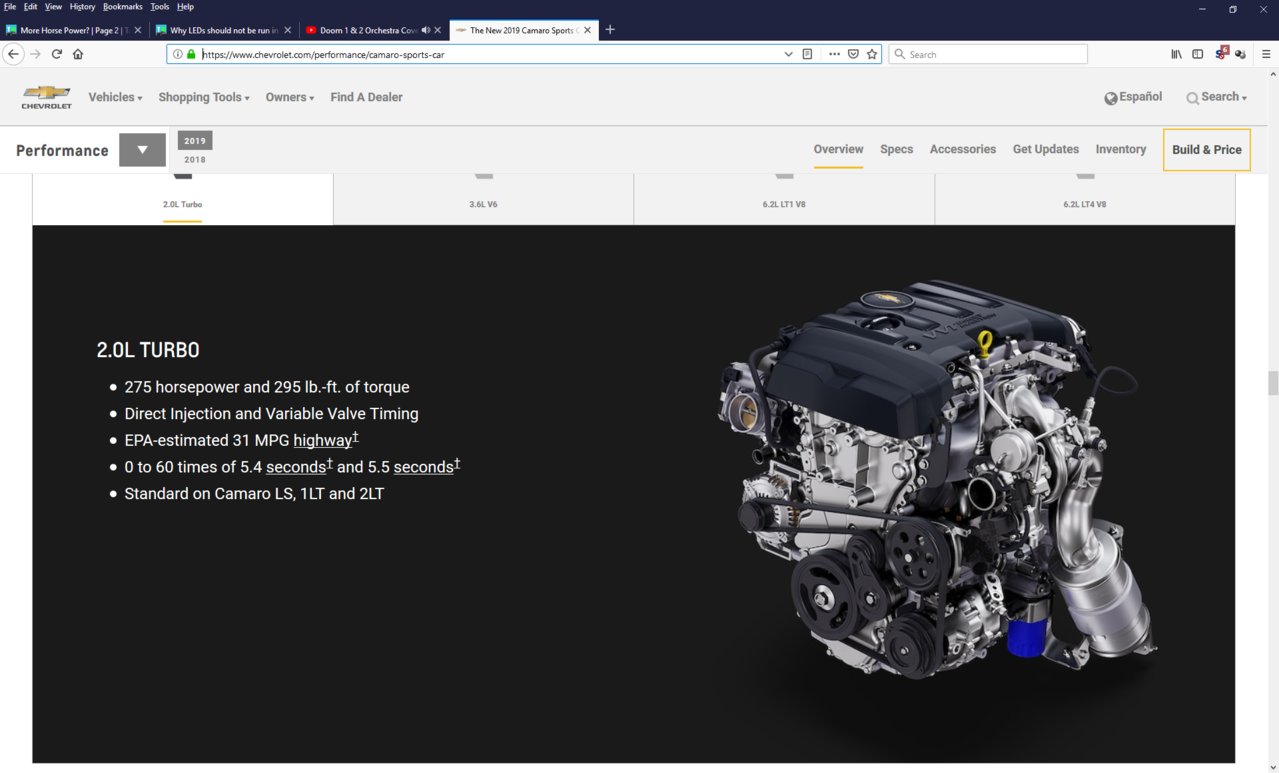The width and height of the screenshot is (1279, 773).
Task: Open the Shopping Tools dropdown
Action: click(x=204, y=97)
